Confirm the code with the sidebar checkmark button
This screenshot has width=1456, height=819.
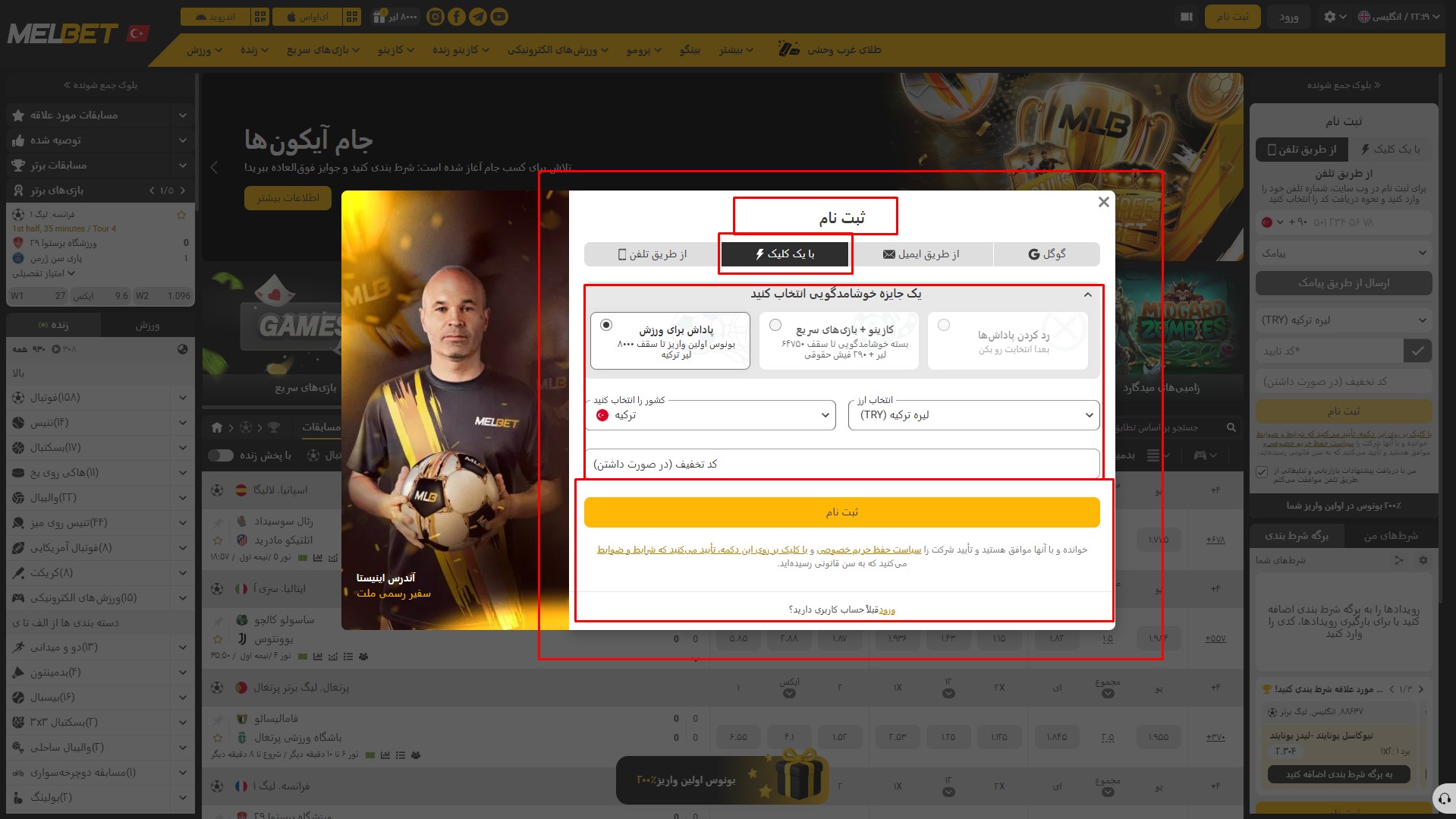[1417, 351]
